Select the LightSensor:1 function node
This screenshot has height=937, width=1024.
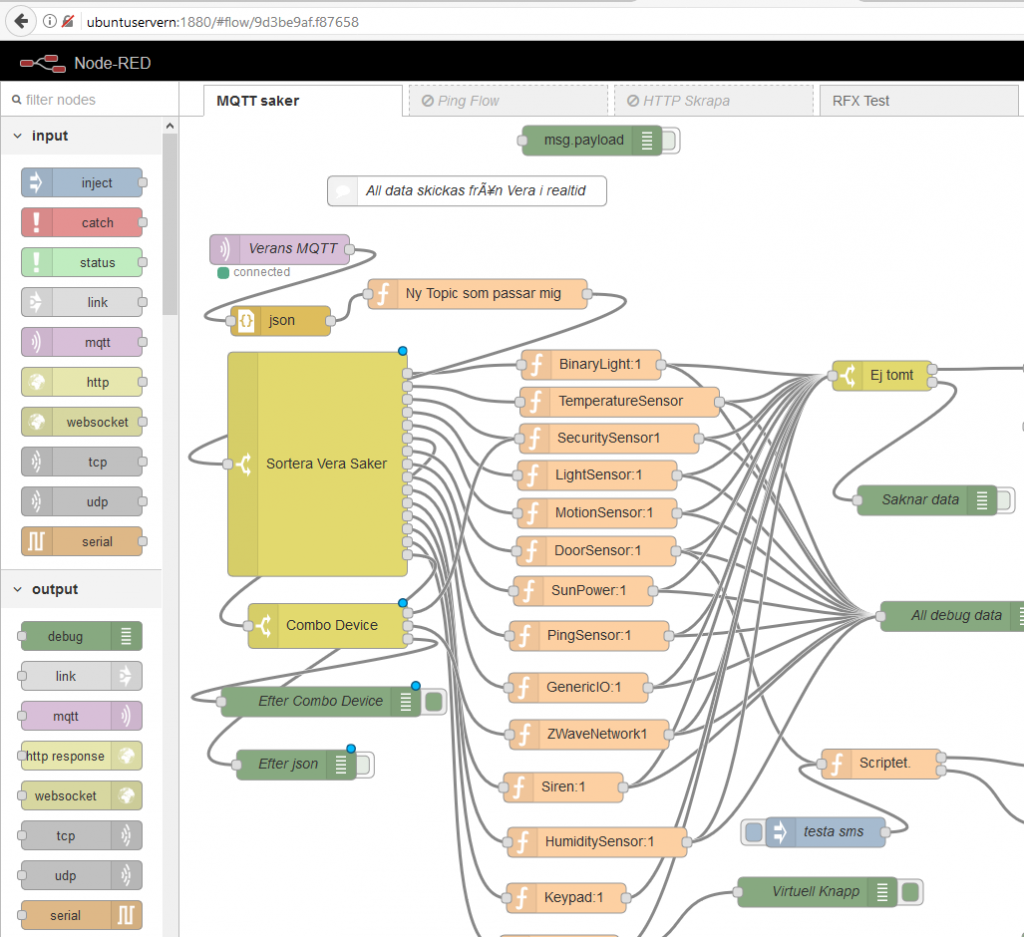(x=597, y=475)
